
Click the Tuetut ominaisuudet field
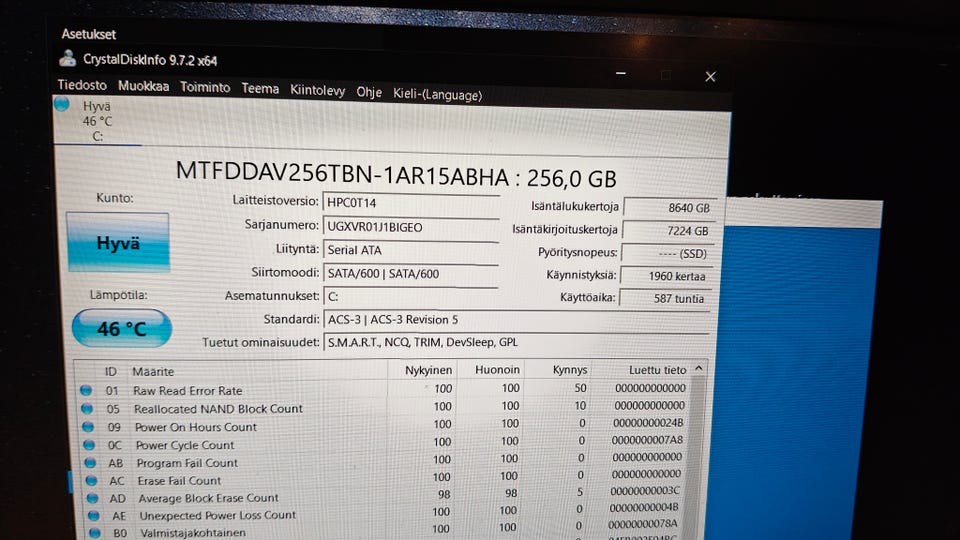point(516,342)
